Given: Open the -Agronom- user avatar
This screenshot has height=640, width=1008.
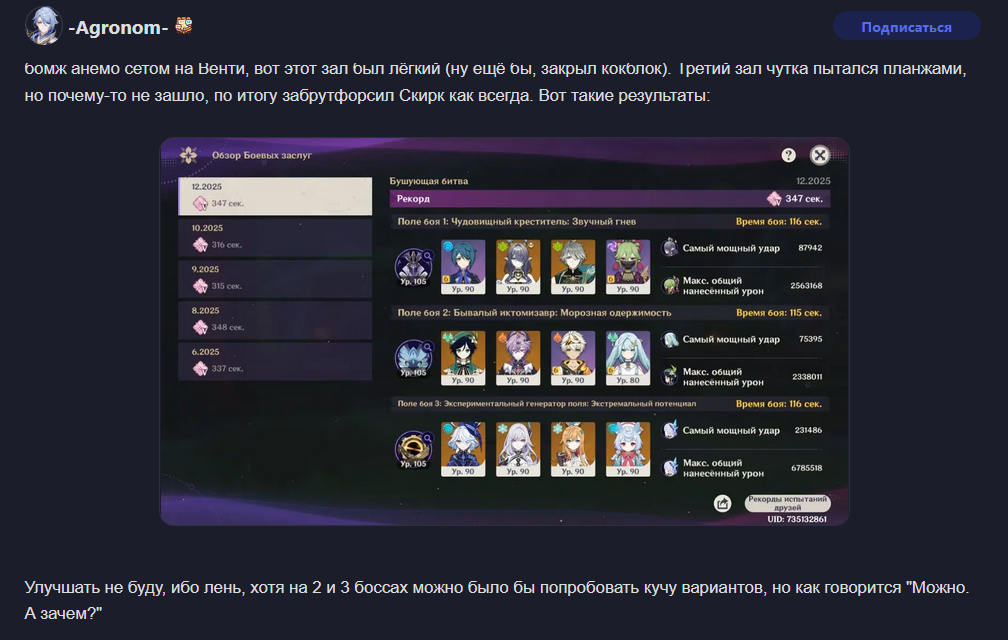Looking at the screenshot, I should [x=43, y=26].
